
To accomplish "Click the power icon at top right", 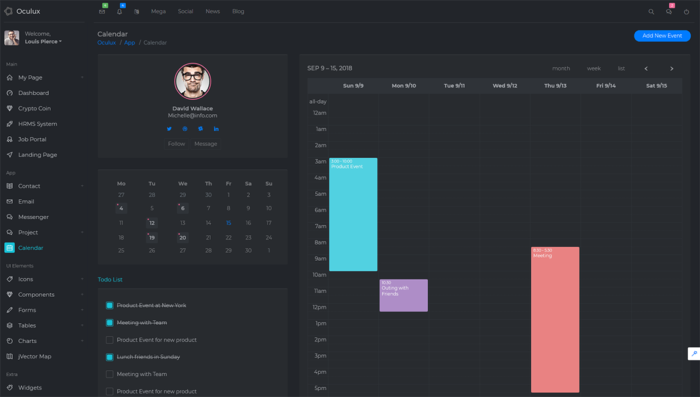I will point(686,12).
